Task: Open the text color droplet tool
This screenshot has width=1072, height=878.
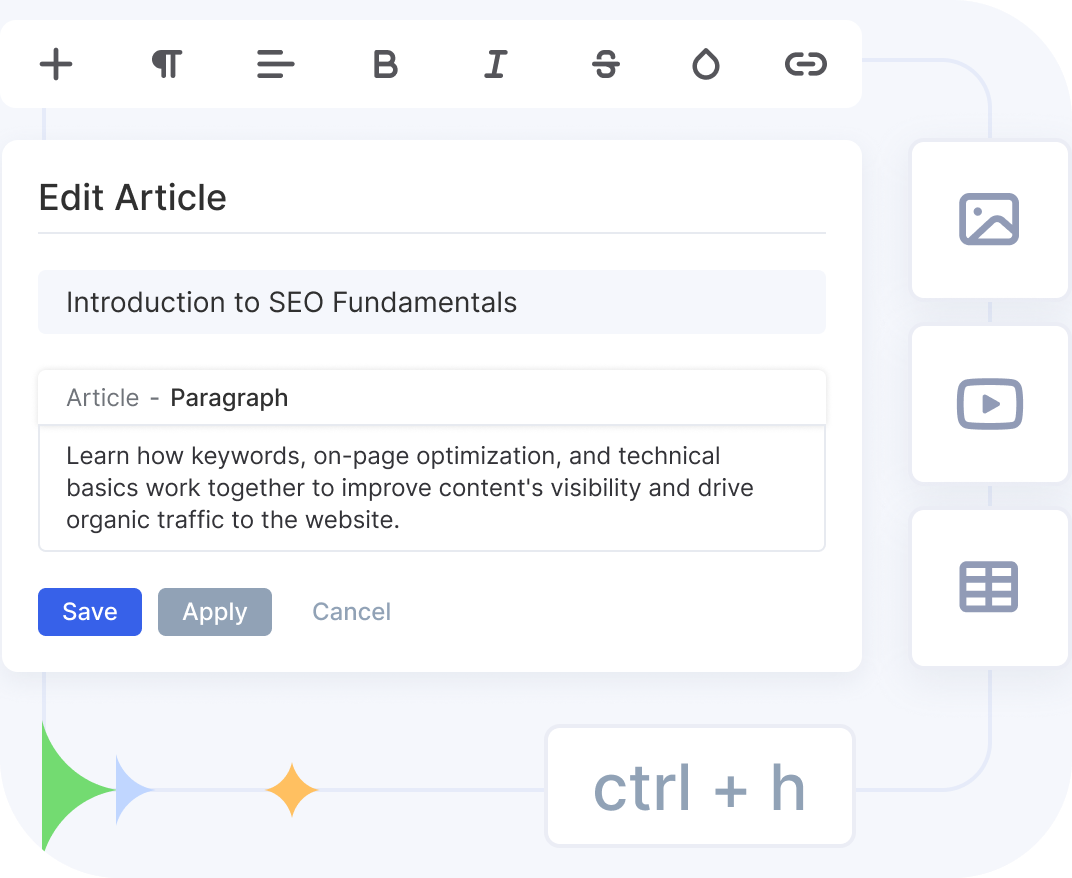Action: (x=706, y=65)
